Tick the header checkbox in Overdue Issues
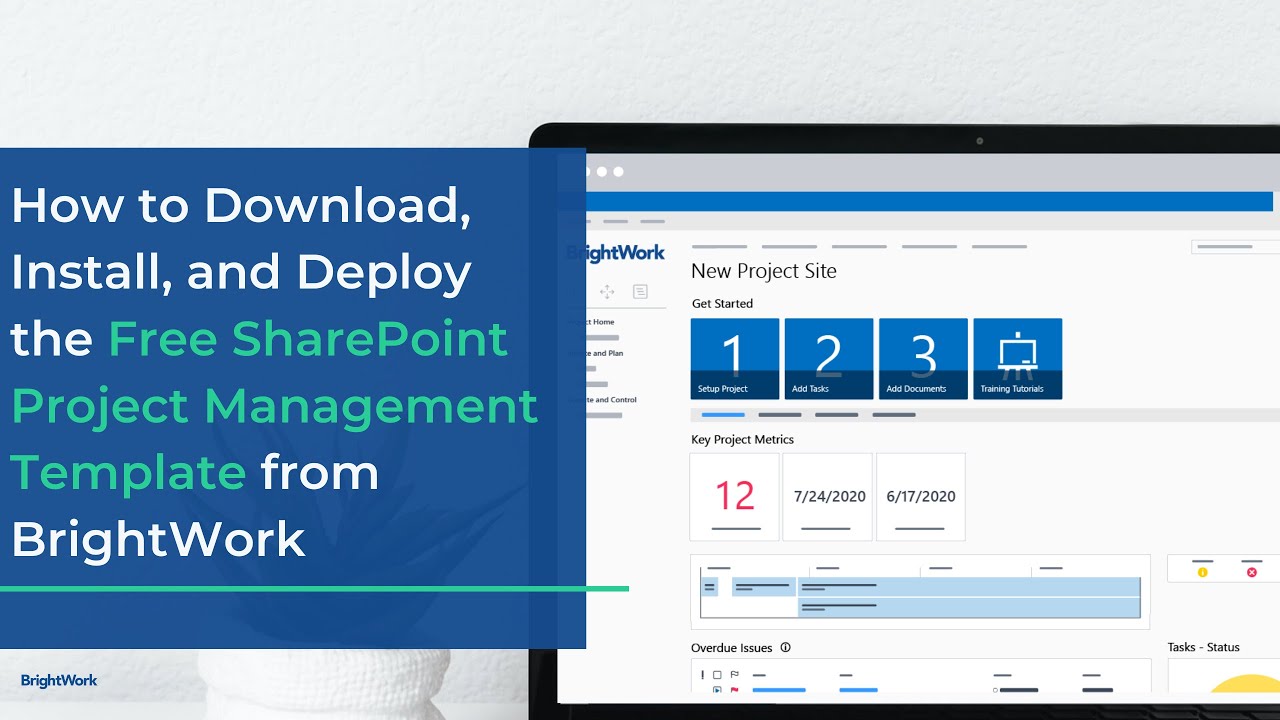 pos(717,675)
